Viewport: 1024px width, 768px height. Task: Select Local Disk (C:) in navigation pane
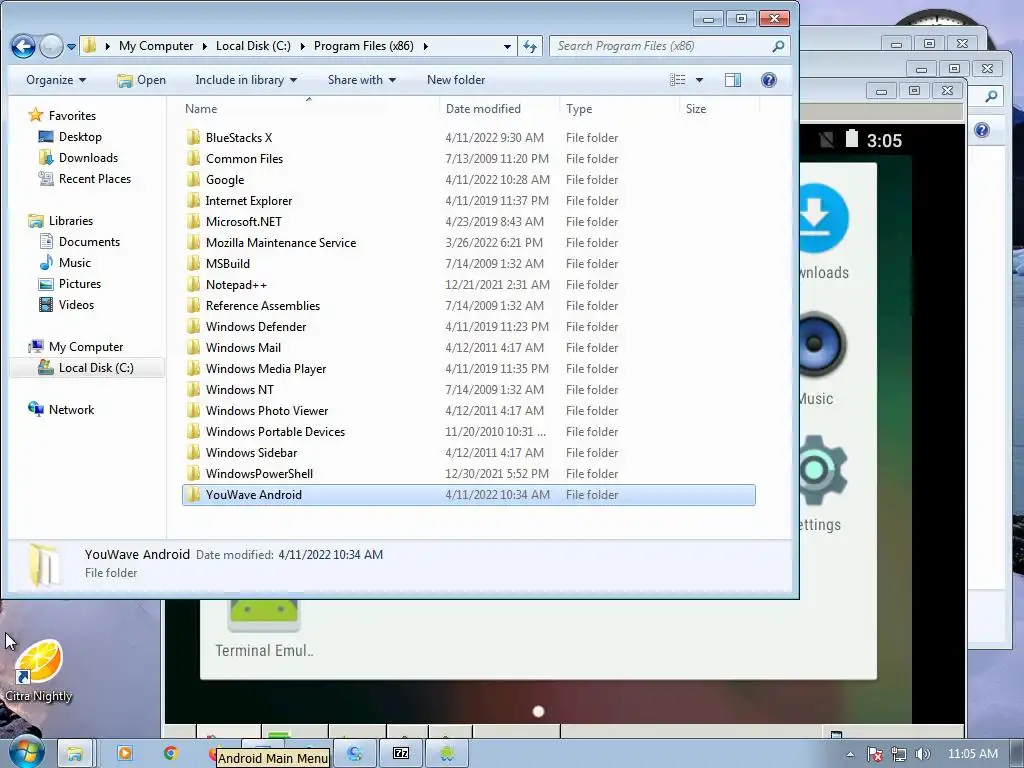(96, 368)
